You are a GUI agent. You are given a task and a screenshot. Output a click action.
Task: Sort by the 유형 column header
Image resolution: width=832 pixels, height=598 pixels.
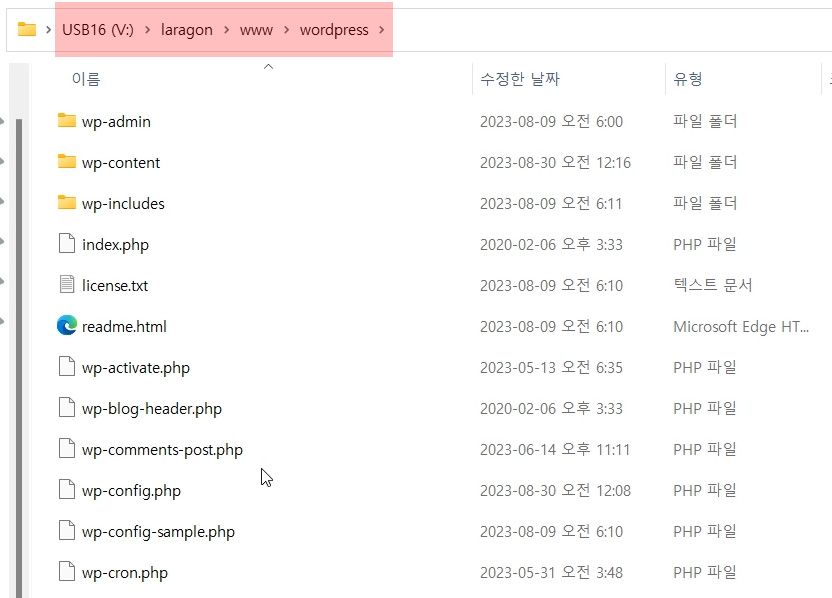tap(688, 79)
